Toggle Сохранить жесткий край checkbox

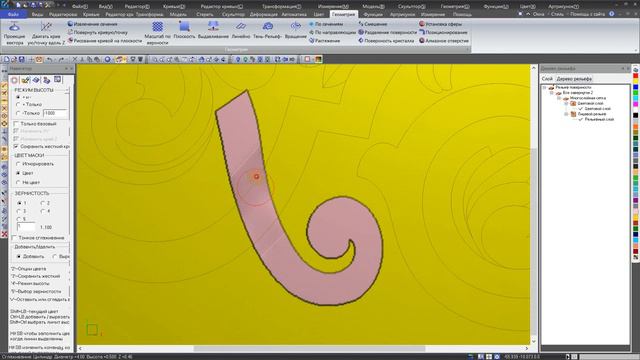coord(16,146)
